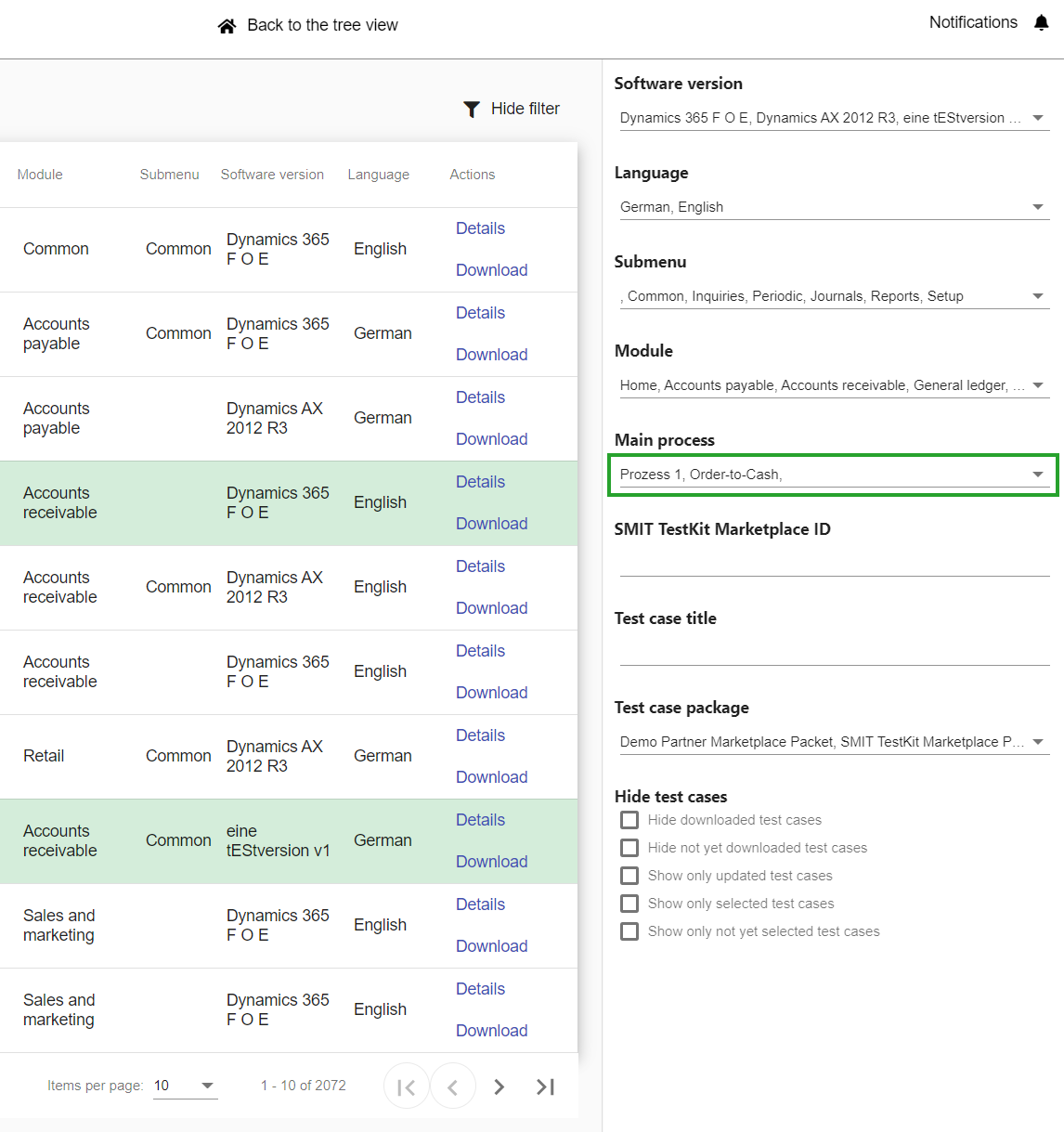
Task: Tick Show only selected test cases
Action: click(629, 904)
